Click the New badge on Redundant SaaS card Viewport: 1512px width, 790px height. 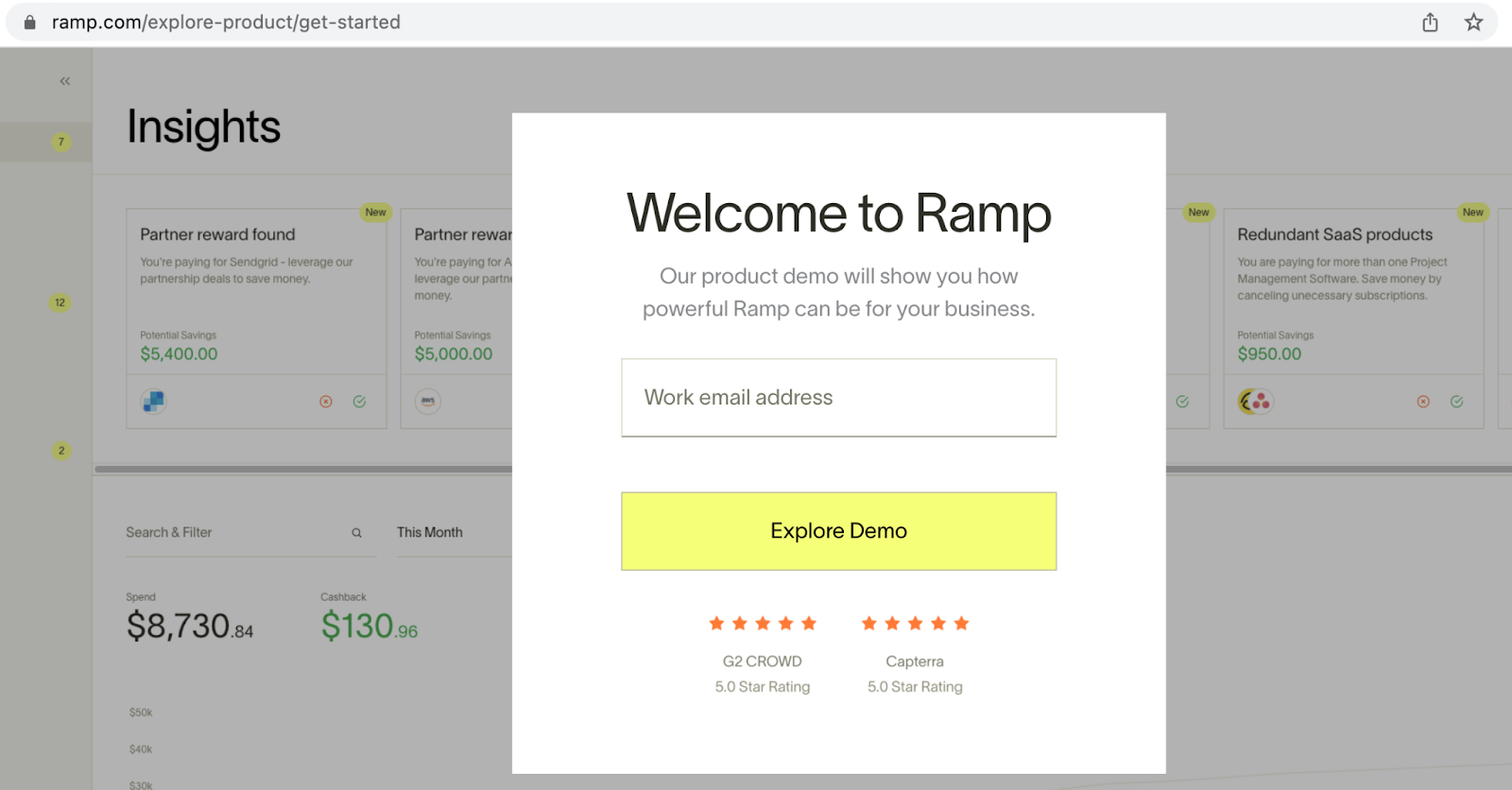coord(1472,213)
